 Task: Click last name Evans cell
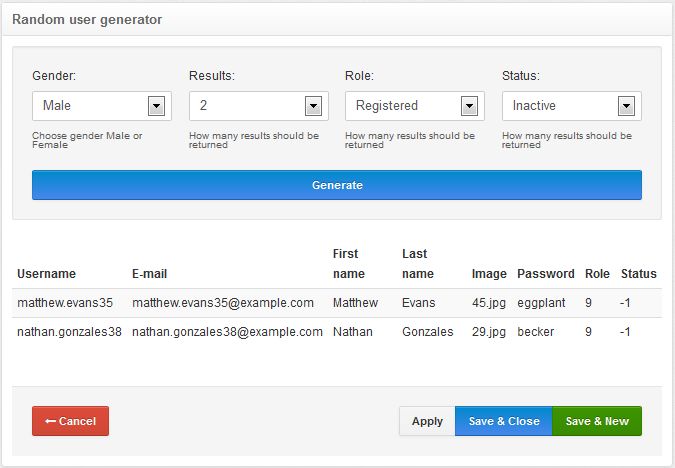point(418,303)
